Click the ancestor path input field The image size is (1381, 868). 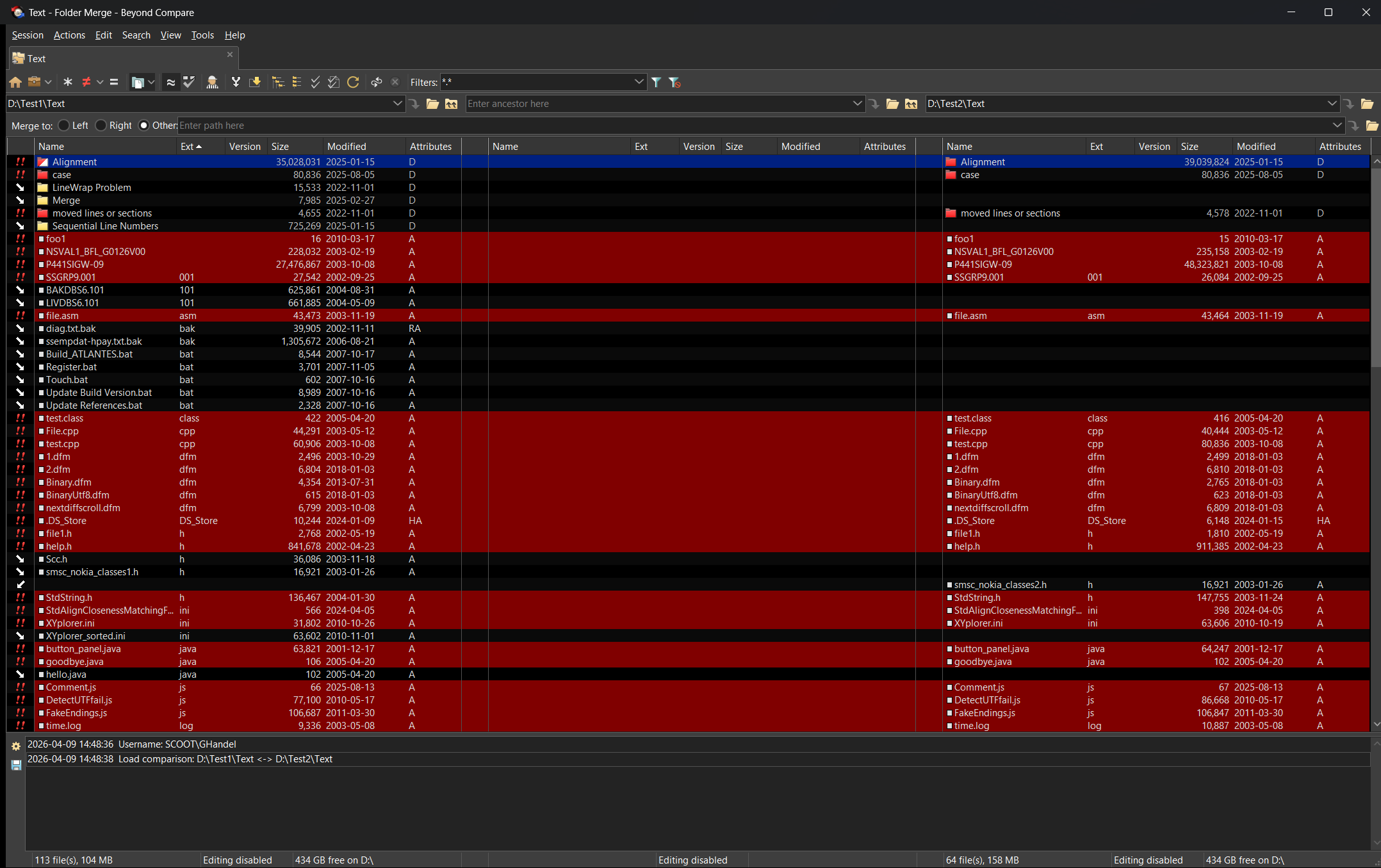point(658,104)
